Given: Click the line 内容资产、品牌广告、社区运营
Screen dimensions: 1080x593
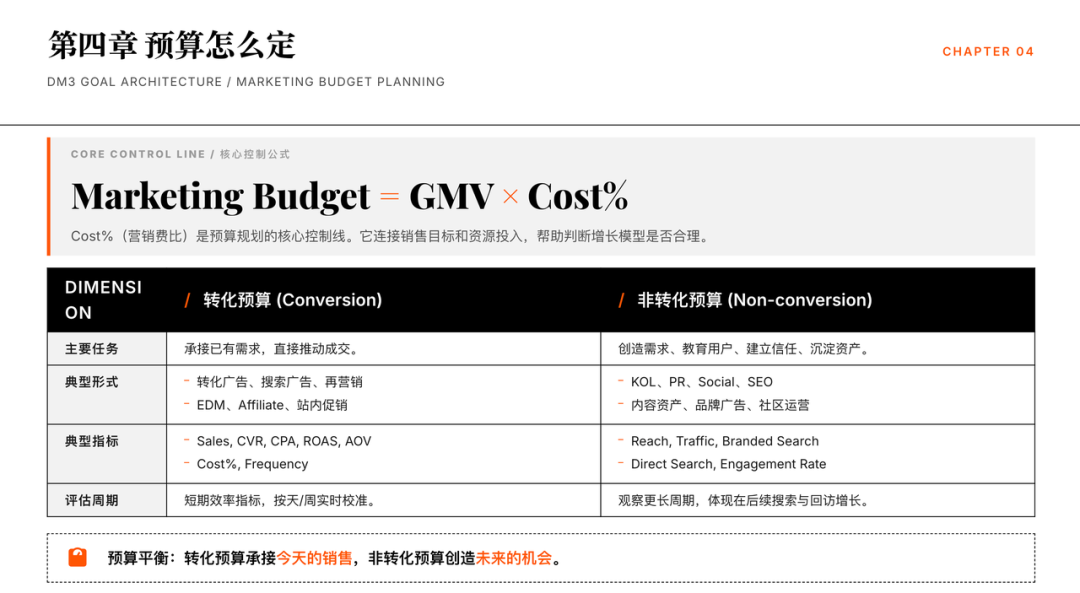Looking at the screenshot, I should coord(720,406).
